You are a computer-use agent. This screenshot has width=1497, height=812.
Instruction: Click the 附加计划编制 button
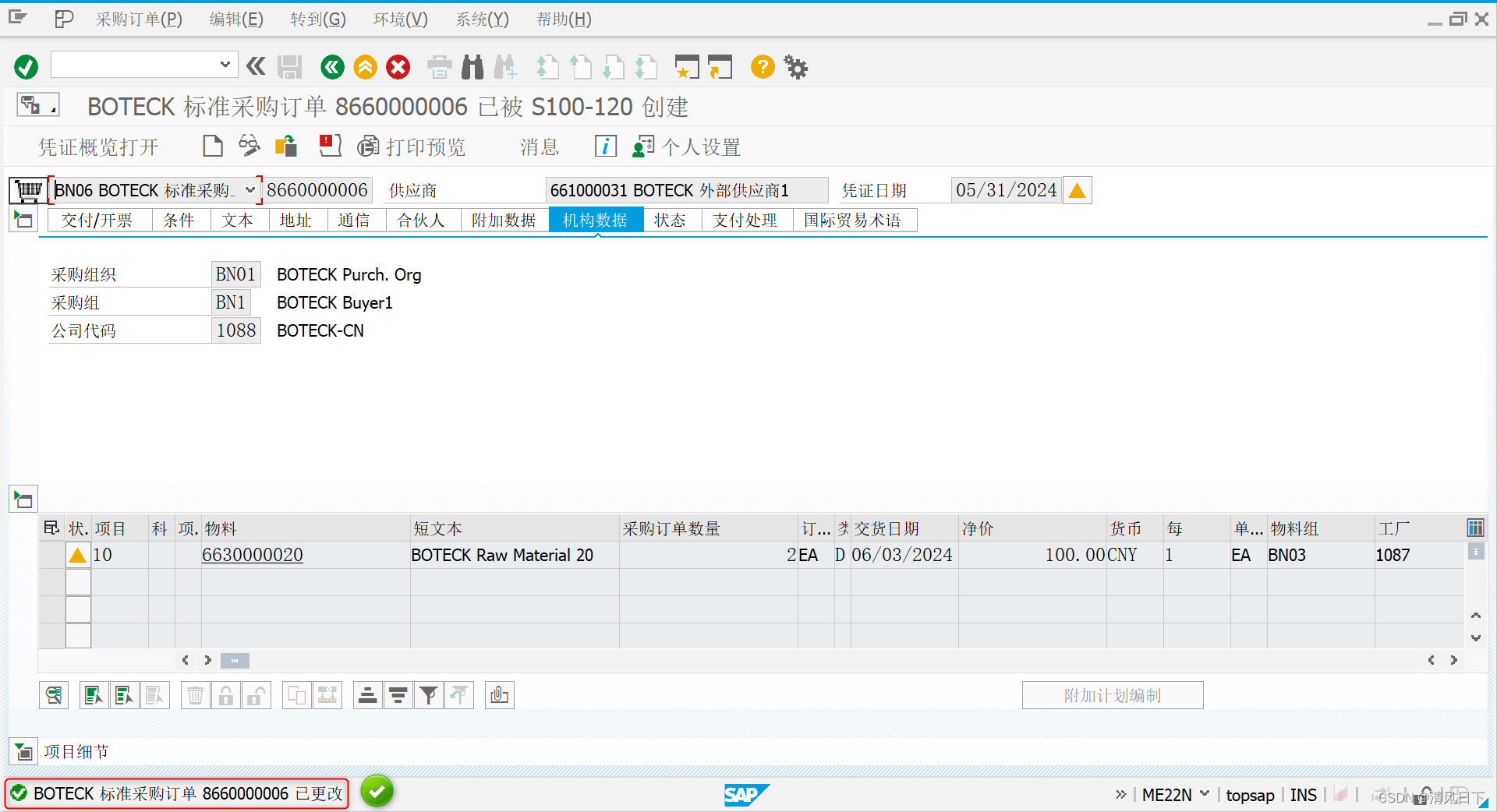click(x=1113, y=695)
